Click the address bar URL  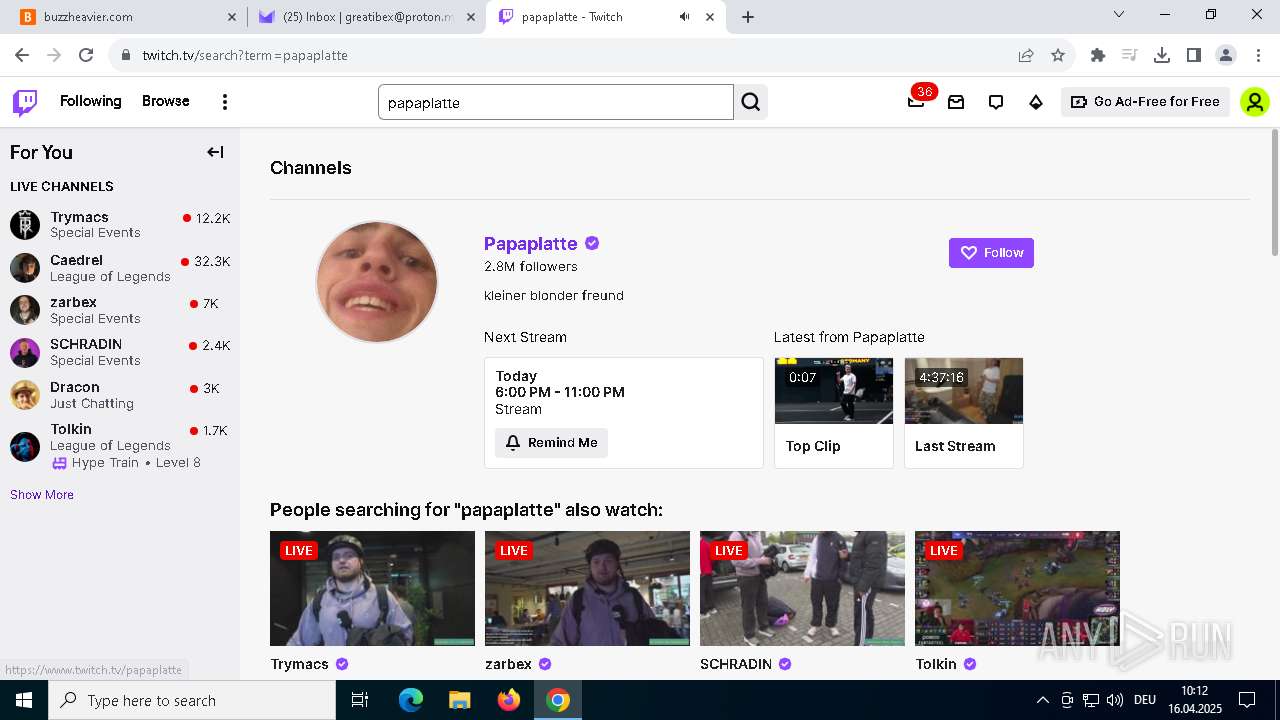[245, 55]
